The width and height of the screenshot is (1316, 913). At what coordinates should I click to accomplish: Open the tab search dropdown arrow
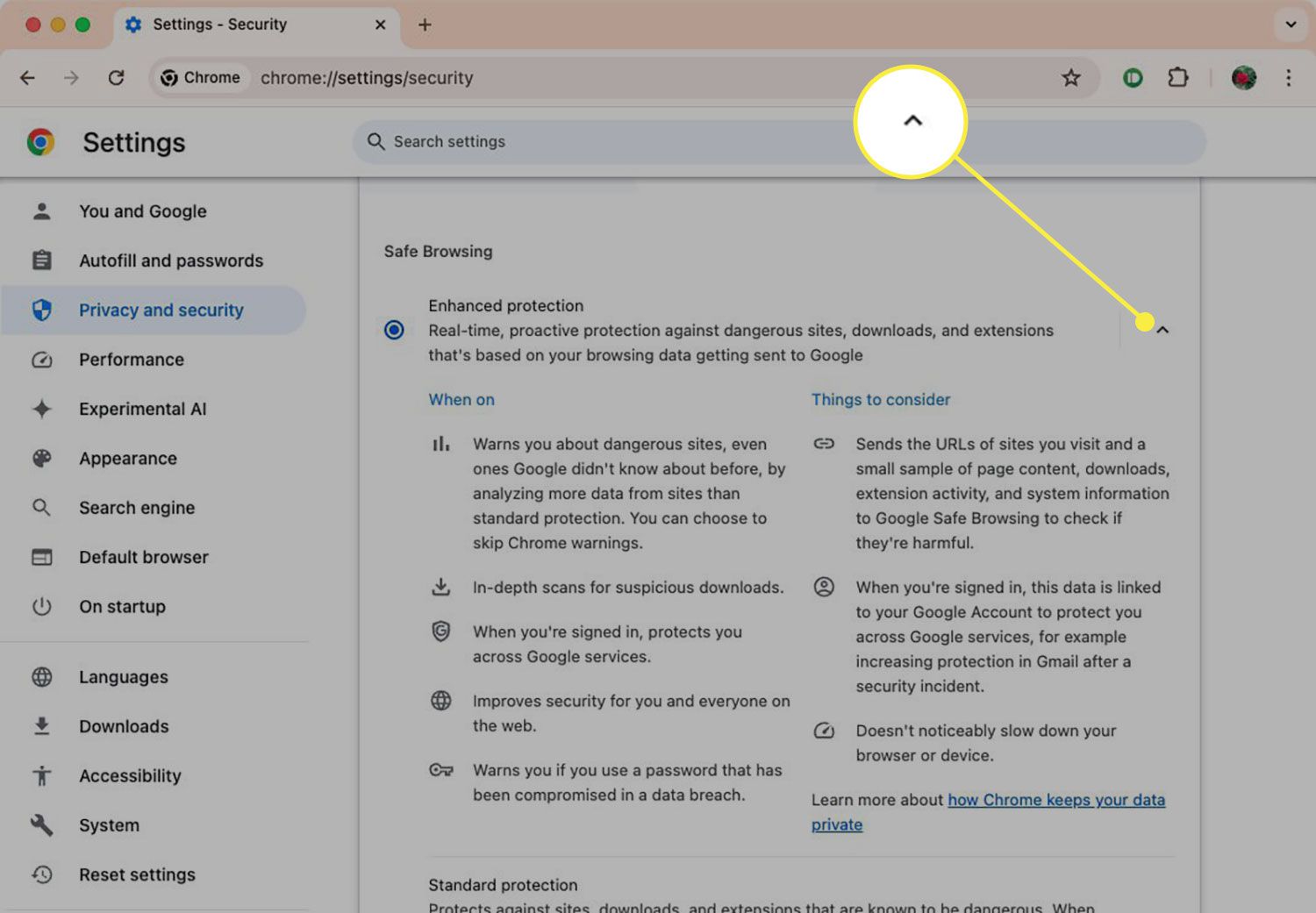(x=1291, y=25)
